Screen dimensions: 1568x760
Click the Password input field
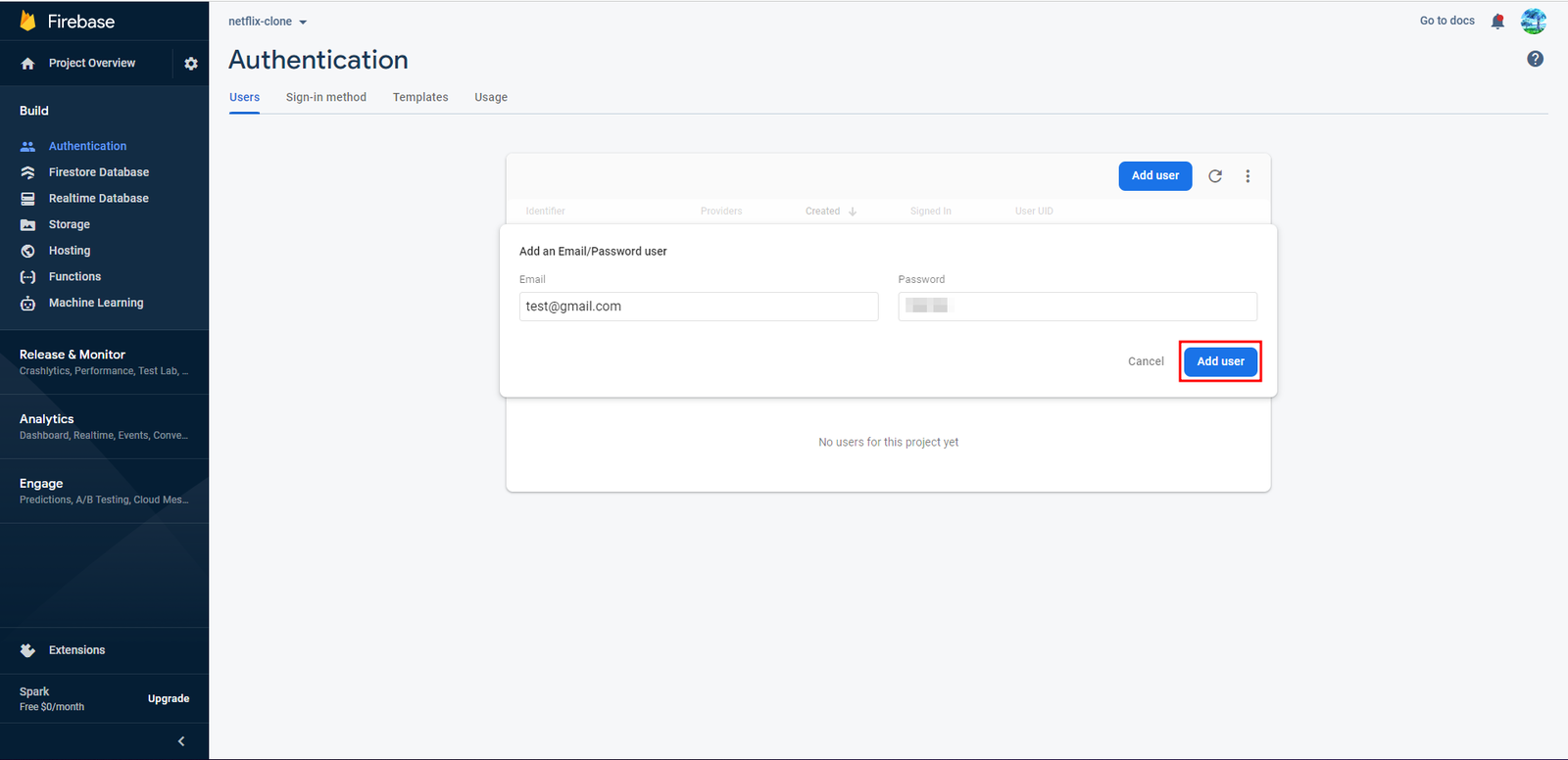(x=1077, y=307)
